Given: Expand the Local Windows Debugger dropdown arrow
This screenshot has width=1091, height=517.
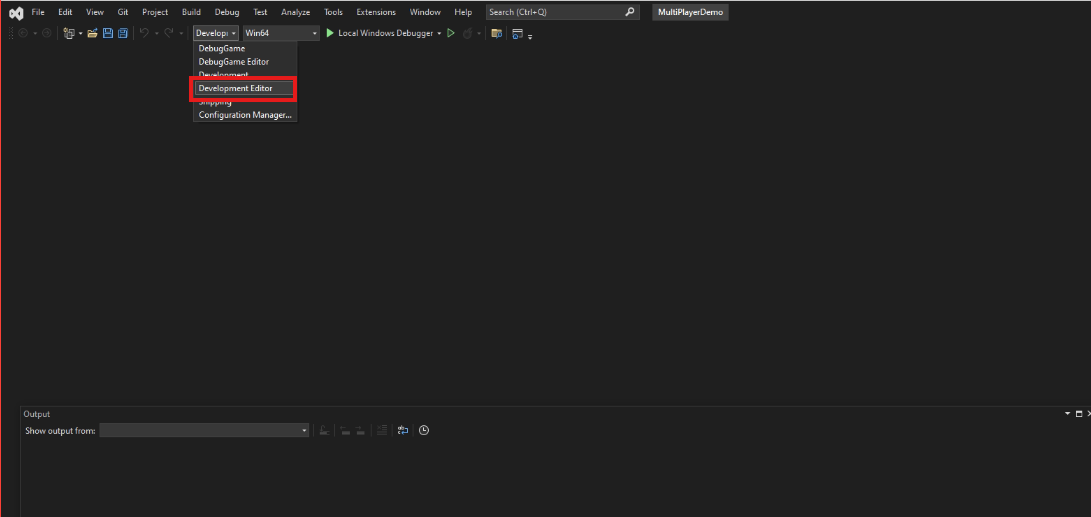Looking at the screenshot, I should (439, 33).
